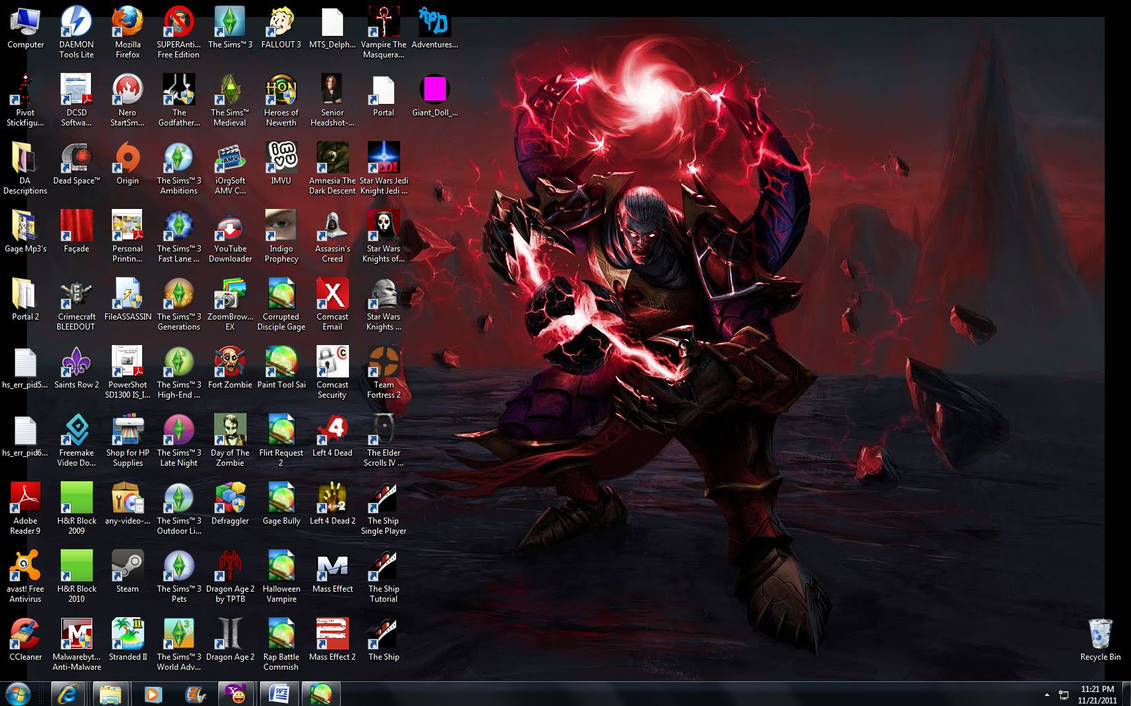1131x706 pixels.
Task: Select Heroes of Newerth shortcut
Action: click(x=281, y=100)
